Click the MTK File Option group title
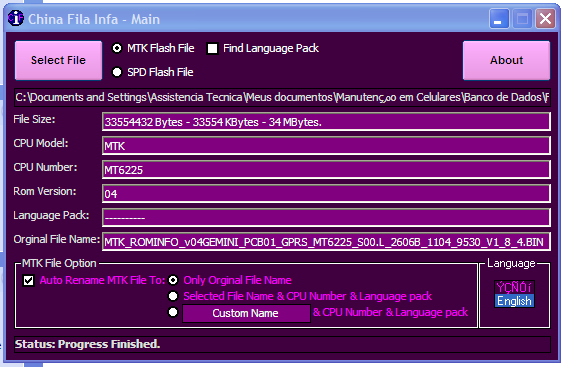This screenshot has width=563, height=367. pyautogui.click(x=59, y=263)
